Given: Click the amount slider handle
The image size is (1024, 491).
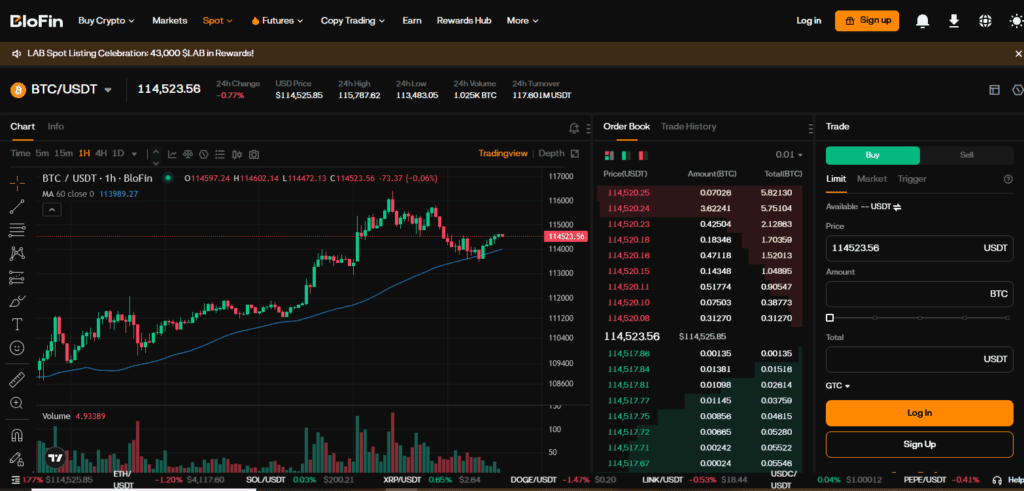Looking at the screenshot, I should coord(829,318).
